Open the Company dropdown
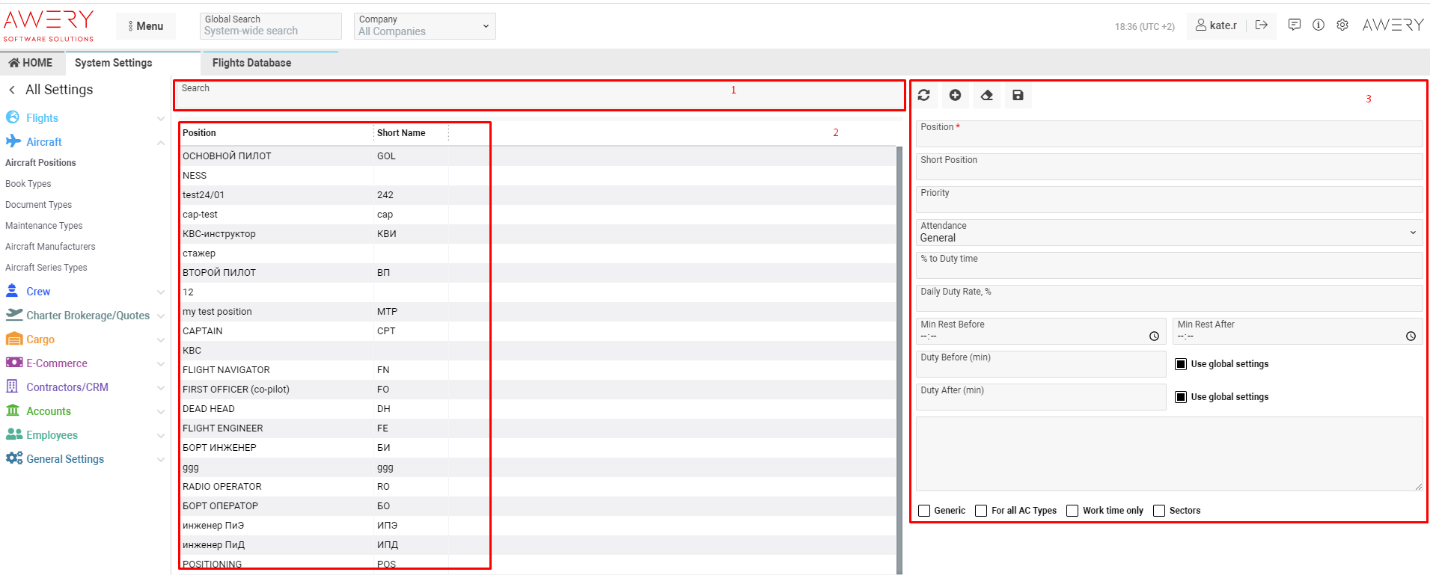1430x575 pixels. tap(424, 26)
